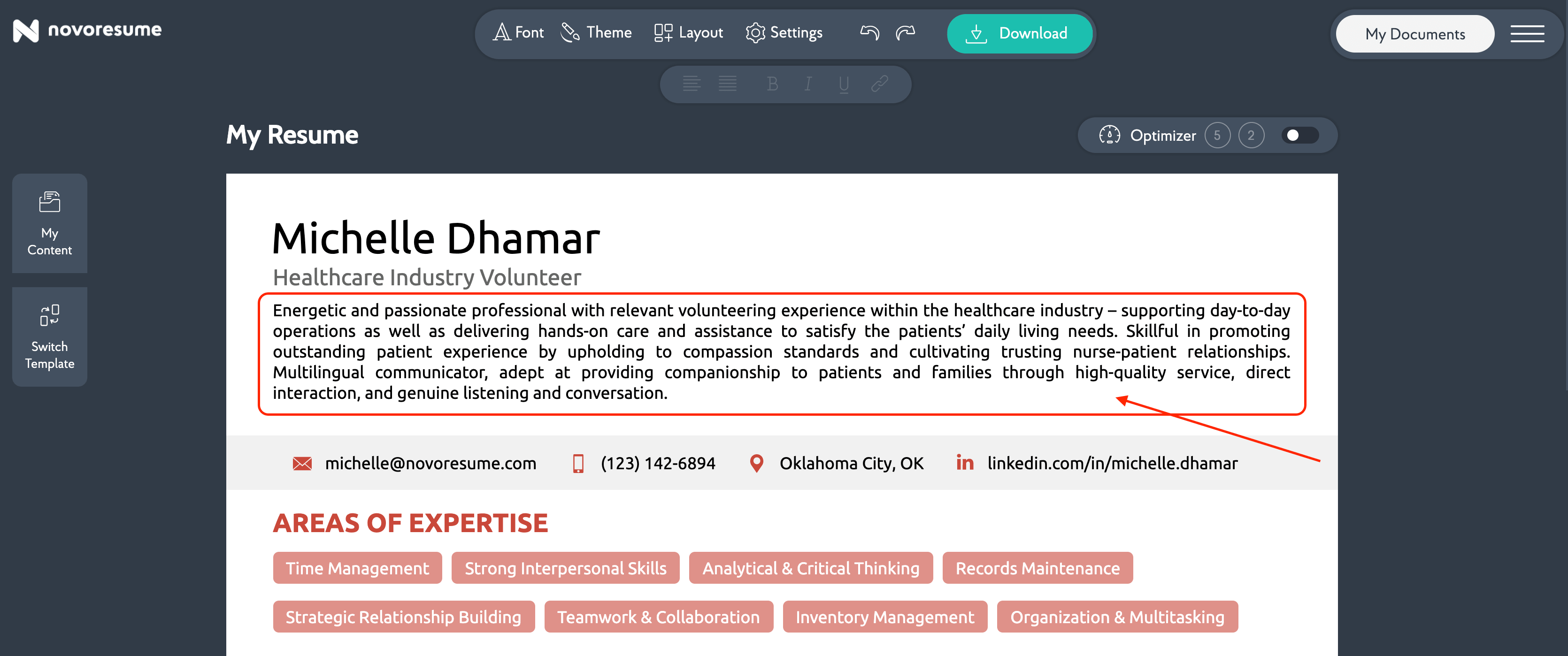1568x656 pixels.
Task: Toggle italic text formatting
Action: 808,84
